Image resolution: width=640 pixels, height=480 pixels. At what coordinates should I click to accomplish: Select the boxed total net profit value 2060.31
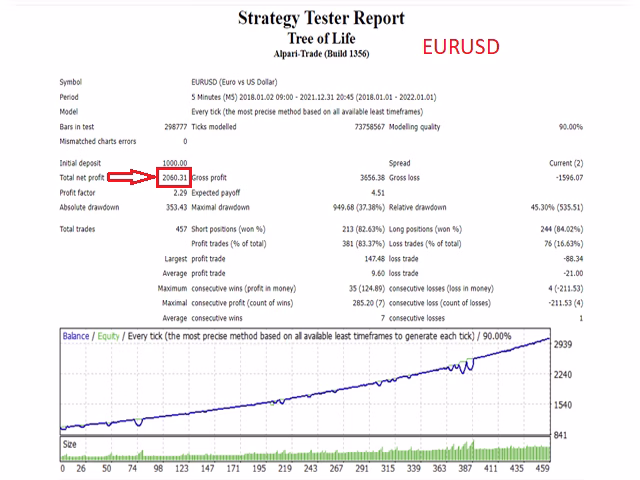(x=174, y=178)
